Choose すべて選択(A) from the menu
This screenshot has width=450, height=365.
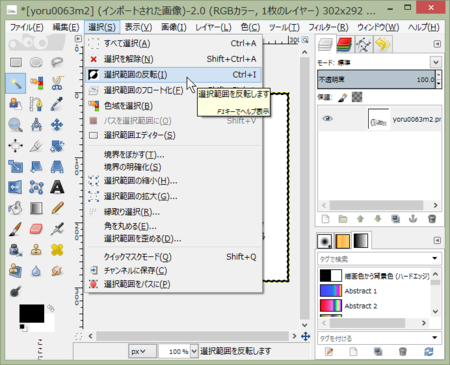173,43
